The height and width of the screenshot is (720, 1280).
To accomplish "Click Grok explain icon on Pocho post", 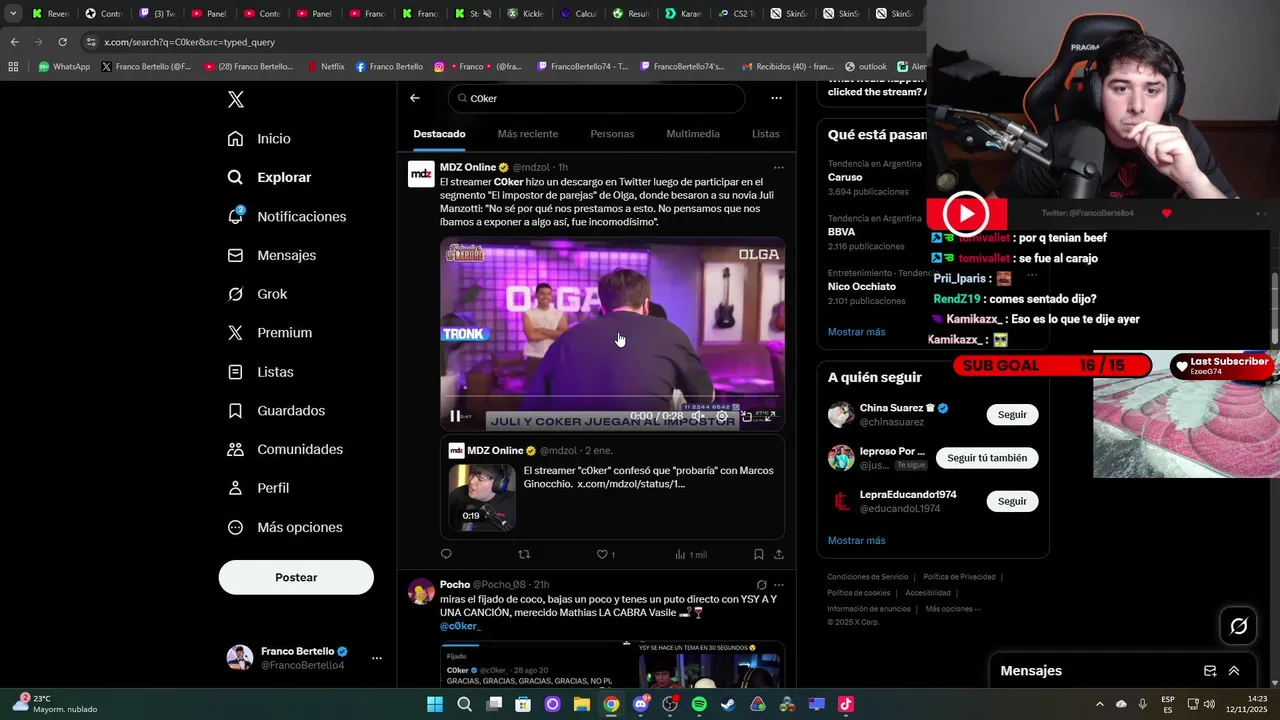I will point(761,585).
